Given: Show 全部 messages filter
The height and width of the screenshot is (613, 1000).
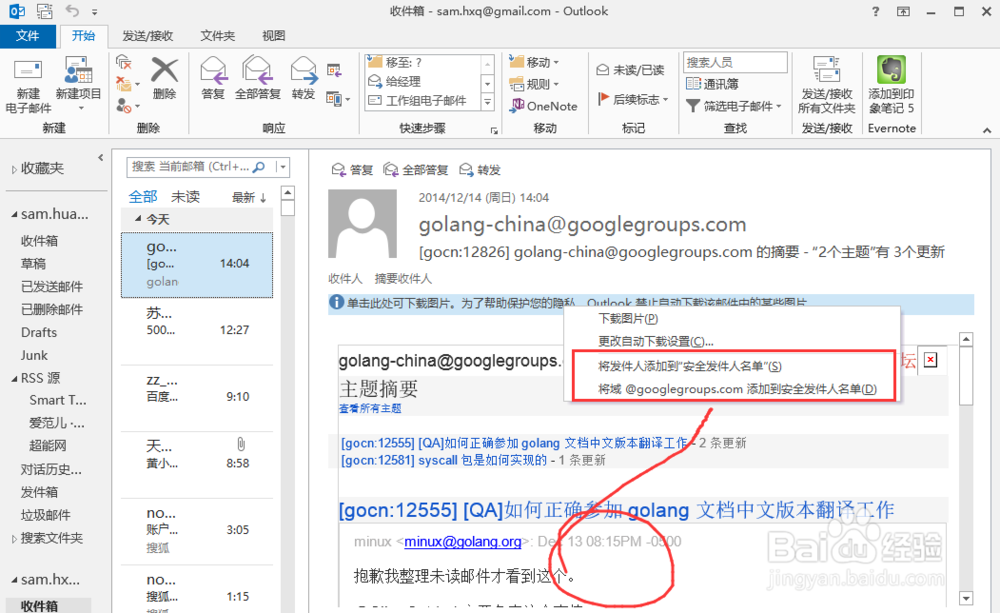Looking at the screenshot, I should point(143,197).
